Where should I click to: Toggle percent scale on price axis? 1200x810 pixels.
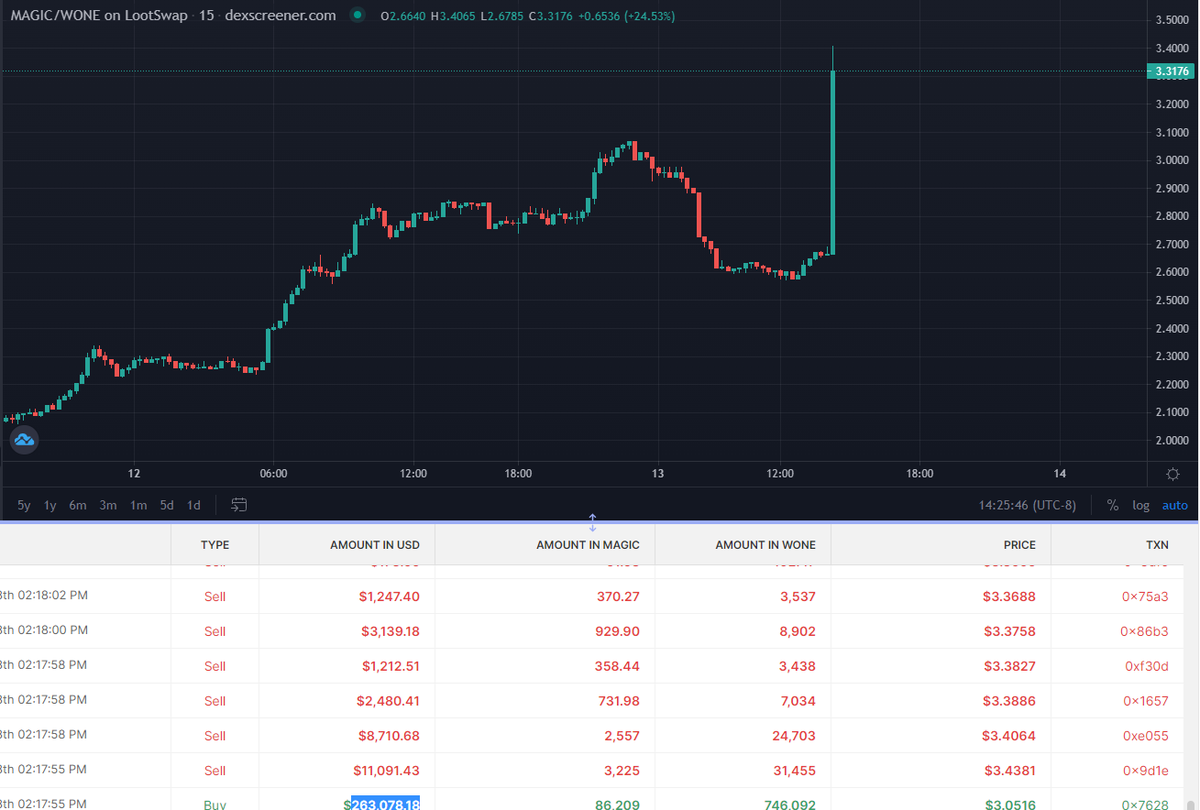[x=1112, y=505]
